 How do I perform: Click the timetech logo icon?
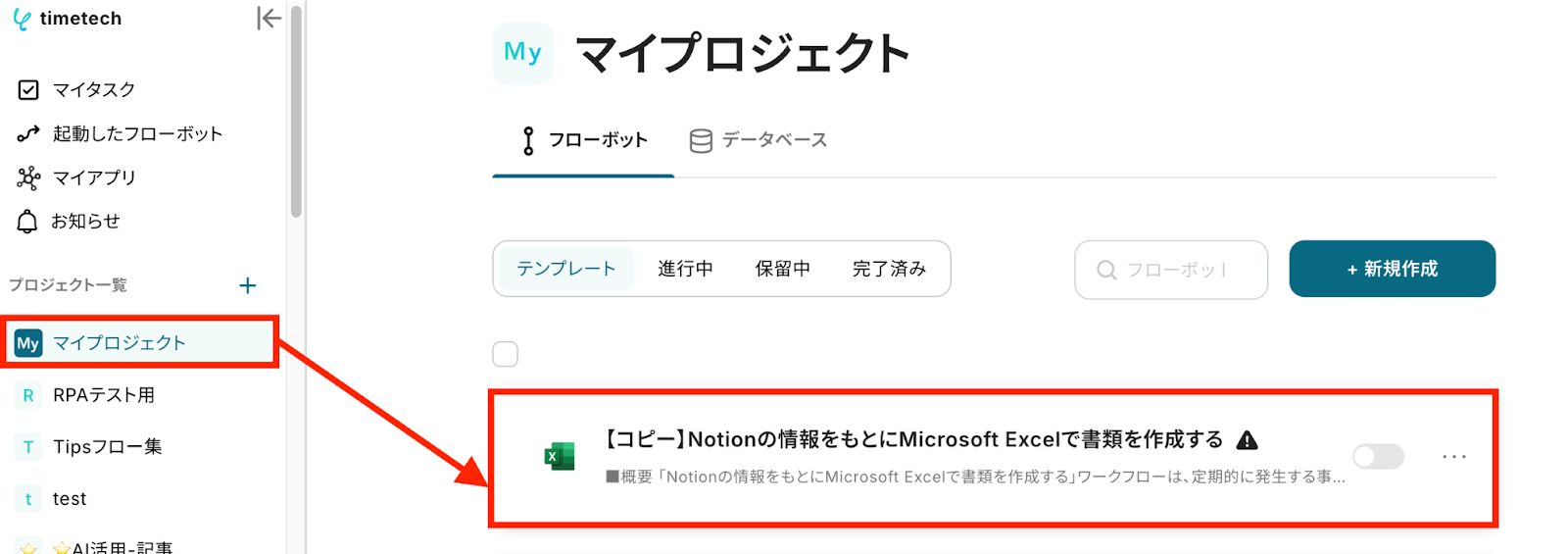click(22, 20)
